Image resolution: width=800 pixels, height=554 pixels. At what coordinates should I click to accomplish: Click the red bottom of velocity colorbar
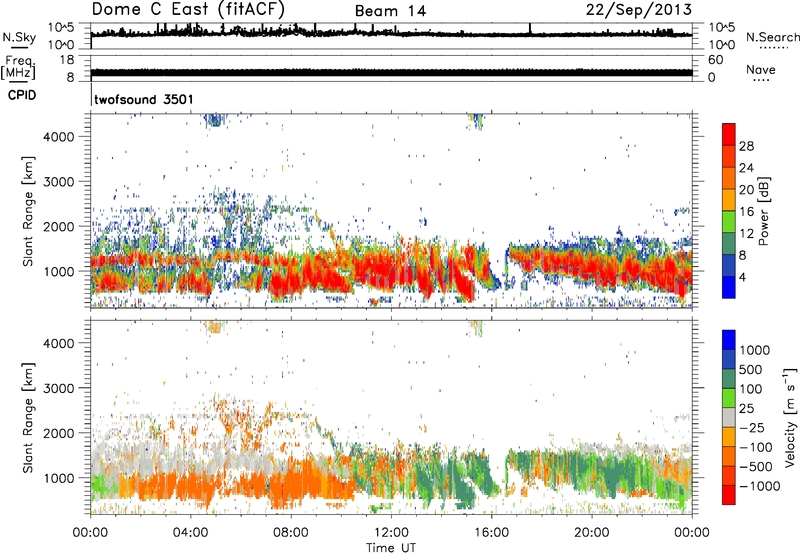(729, 495)
